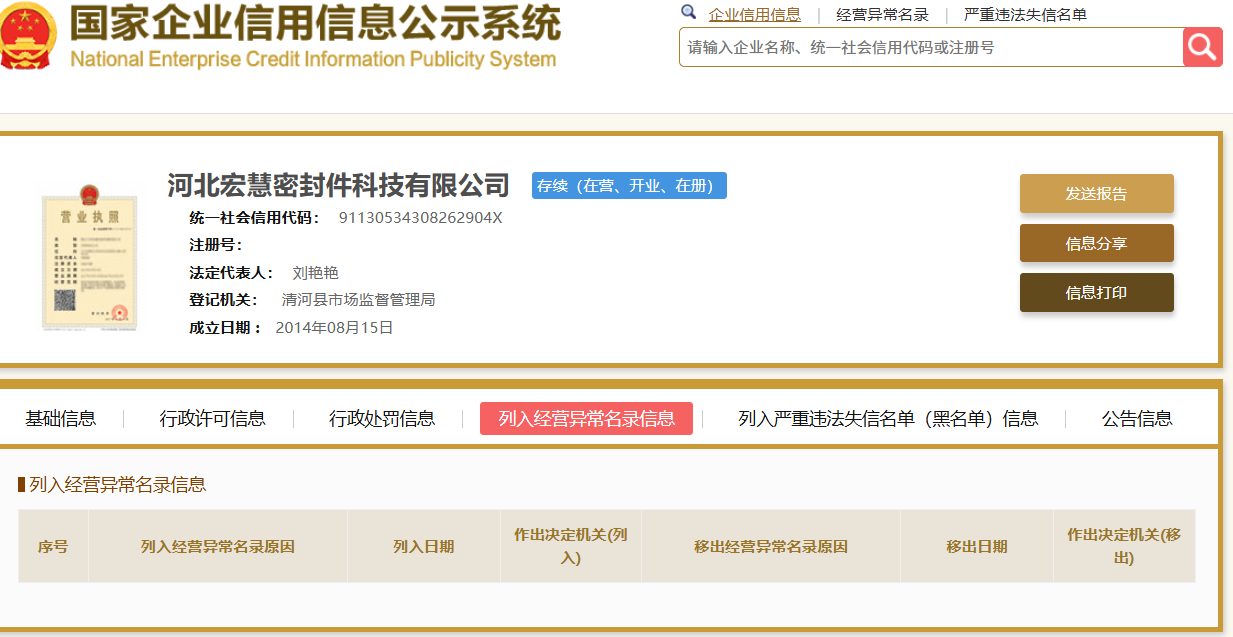Click the 序号 column header

click(53, 546)
